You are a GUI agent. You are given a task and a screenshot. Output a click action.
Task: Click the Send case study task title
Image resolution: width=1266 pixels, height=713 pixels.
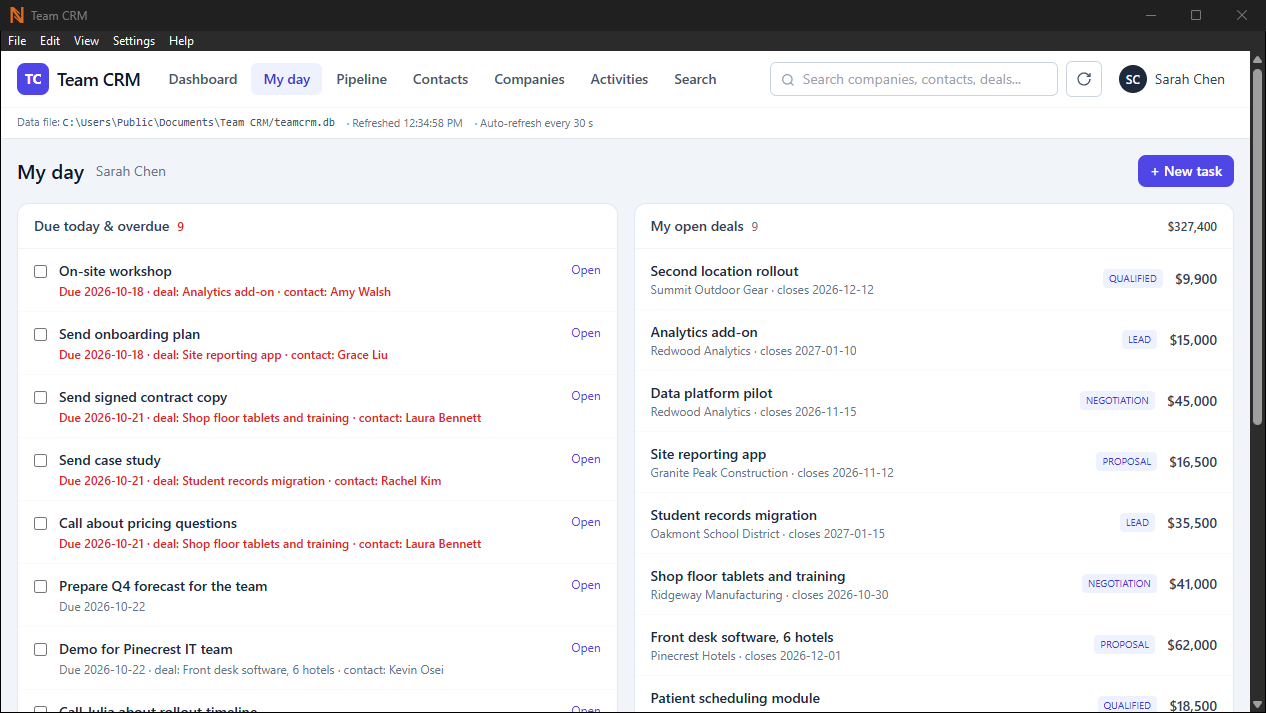110,460
